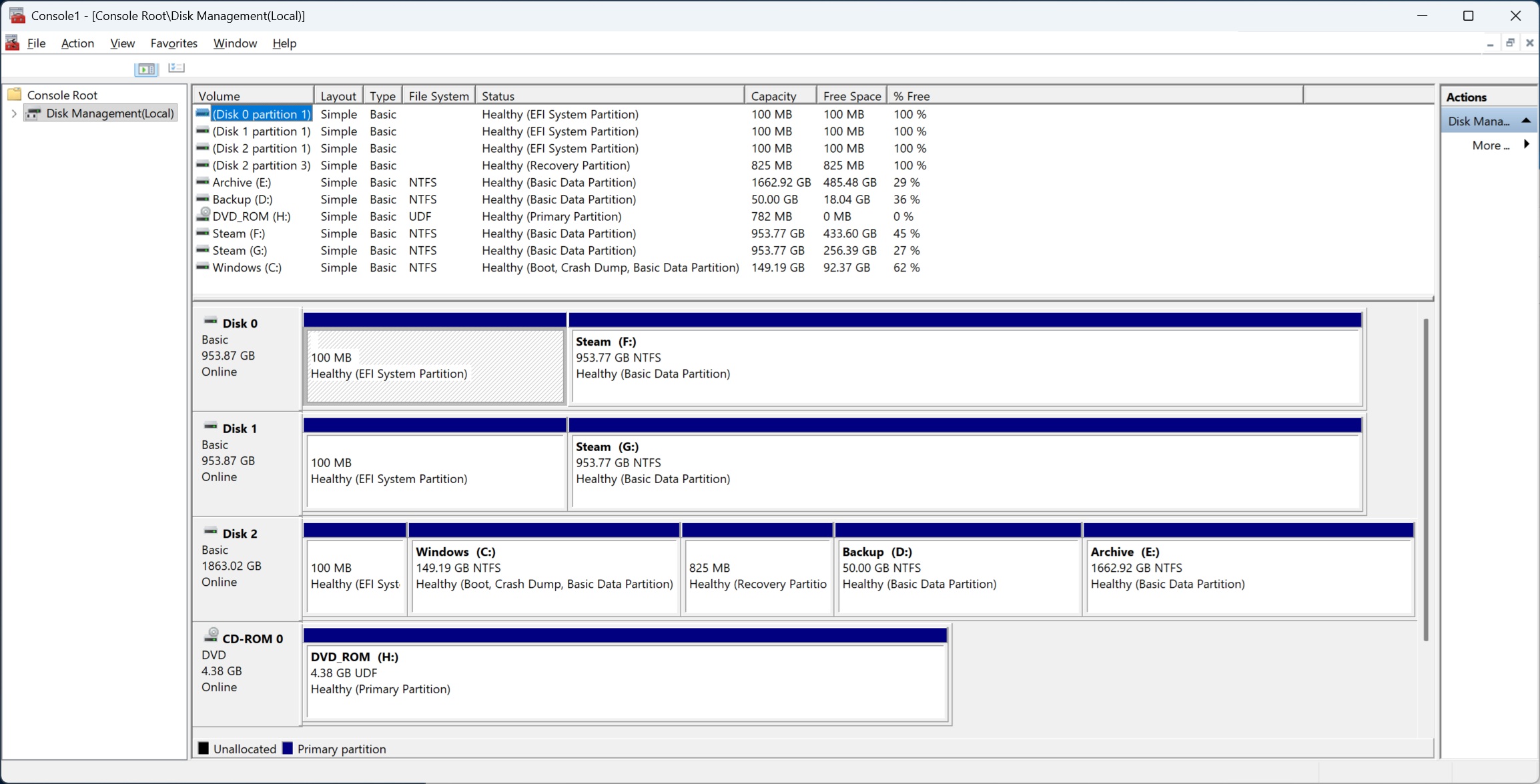Click the disc icon next to DVD_ROM (H:)
Viewport: 1540px width, 784px height.
(x=203, y=215)
